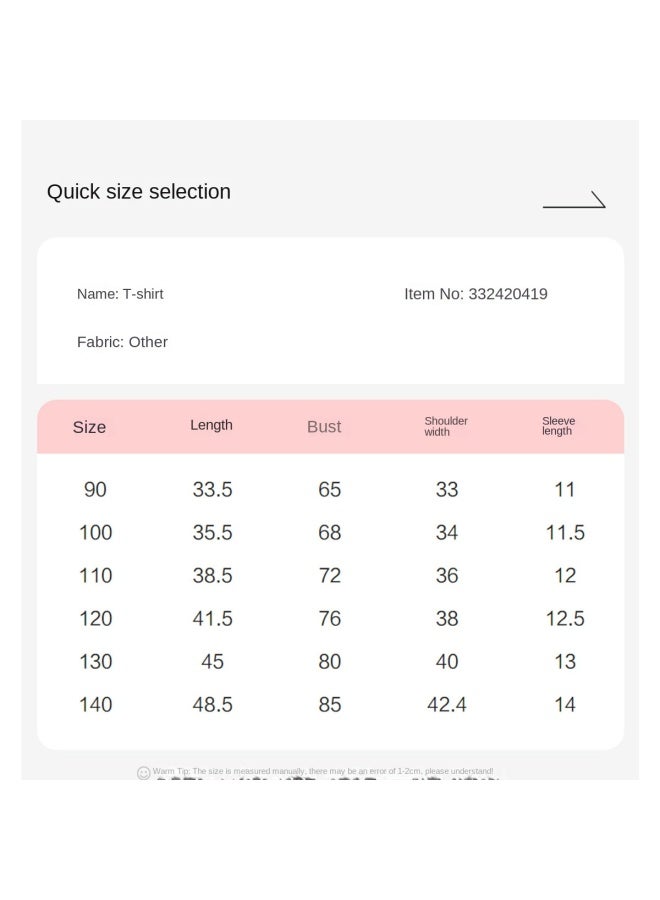Click the Sleeve length header

(x=558, y=426)
